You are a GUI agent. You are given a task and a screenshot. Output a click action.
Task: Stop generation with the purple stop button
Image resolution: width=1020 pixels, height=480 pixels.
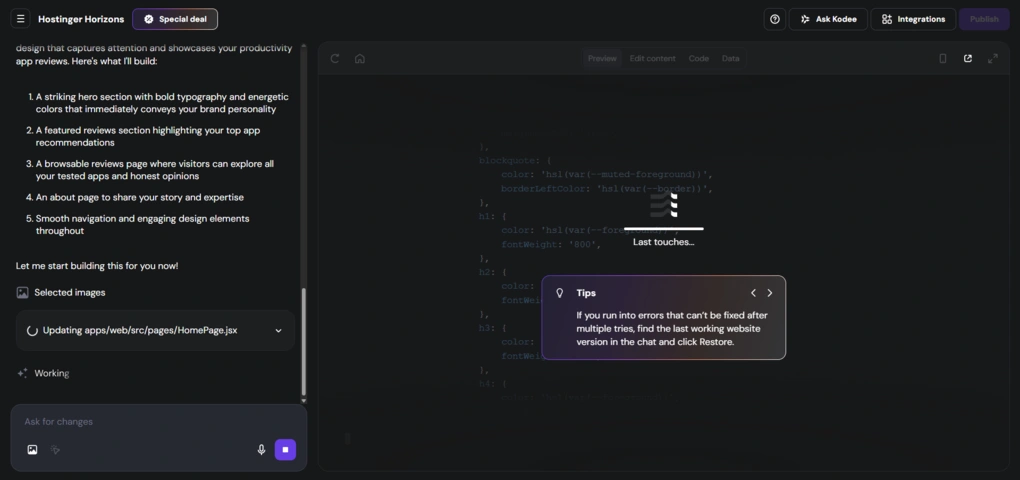(285, 449)
